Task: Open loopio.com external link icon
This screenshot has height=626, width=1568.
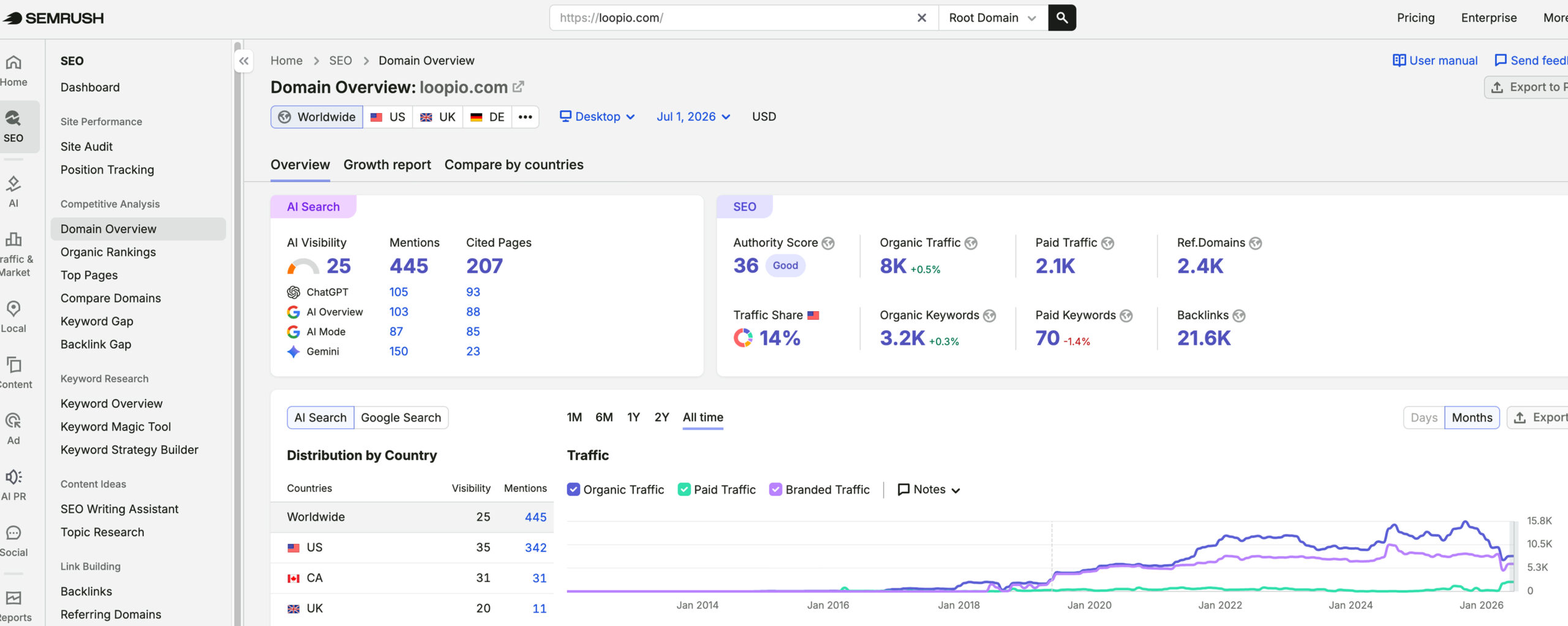Action: [x=518, y=87]
